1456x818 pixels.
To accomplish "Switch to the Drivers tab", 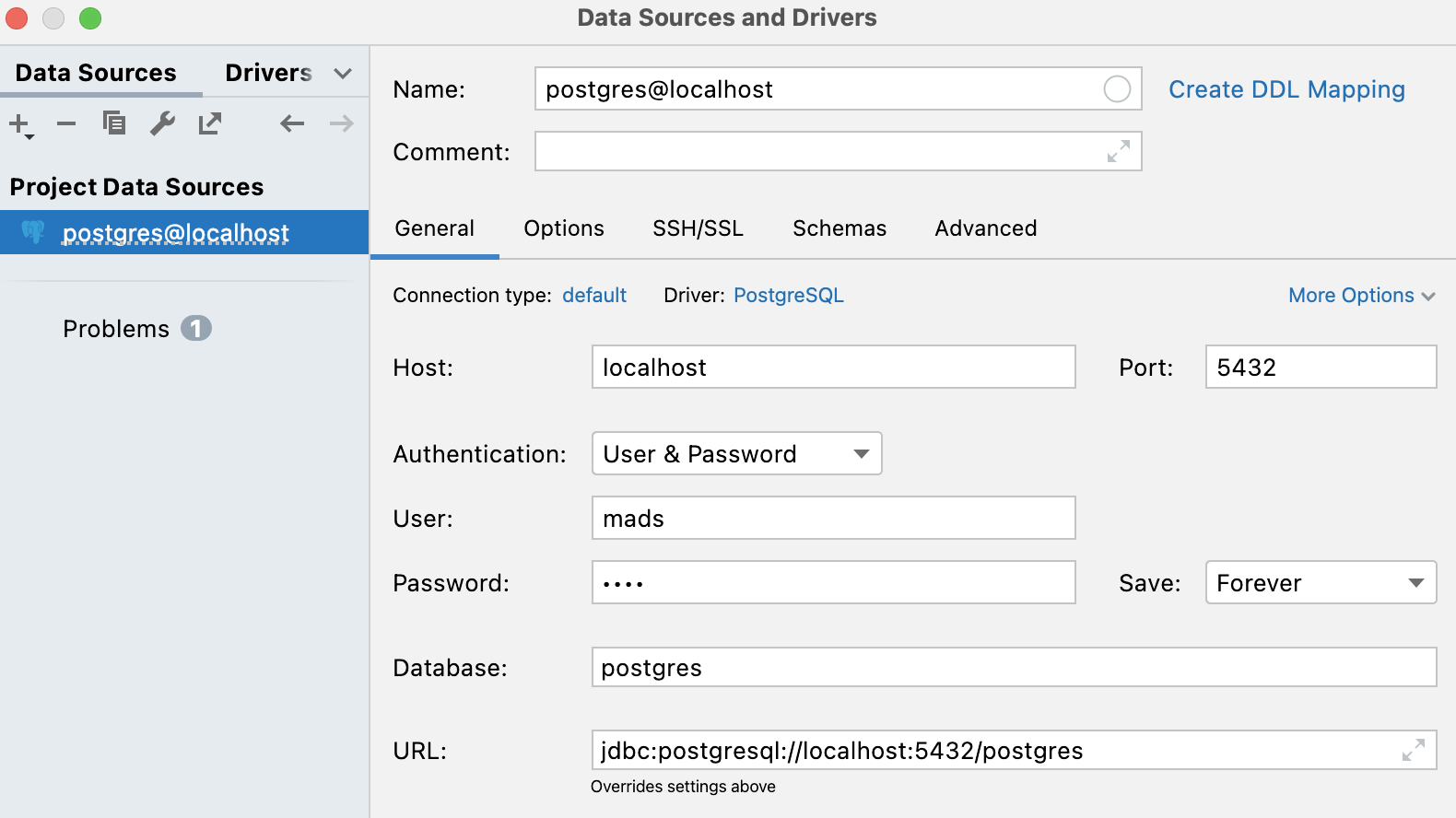I will pos(268,73).
